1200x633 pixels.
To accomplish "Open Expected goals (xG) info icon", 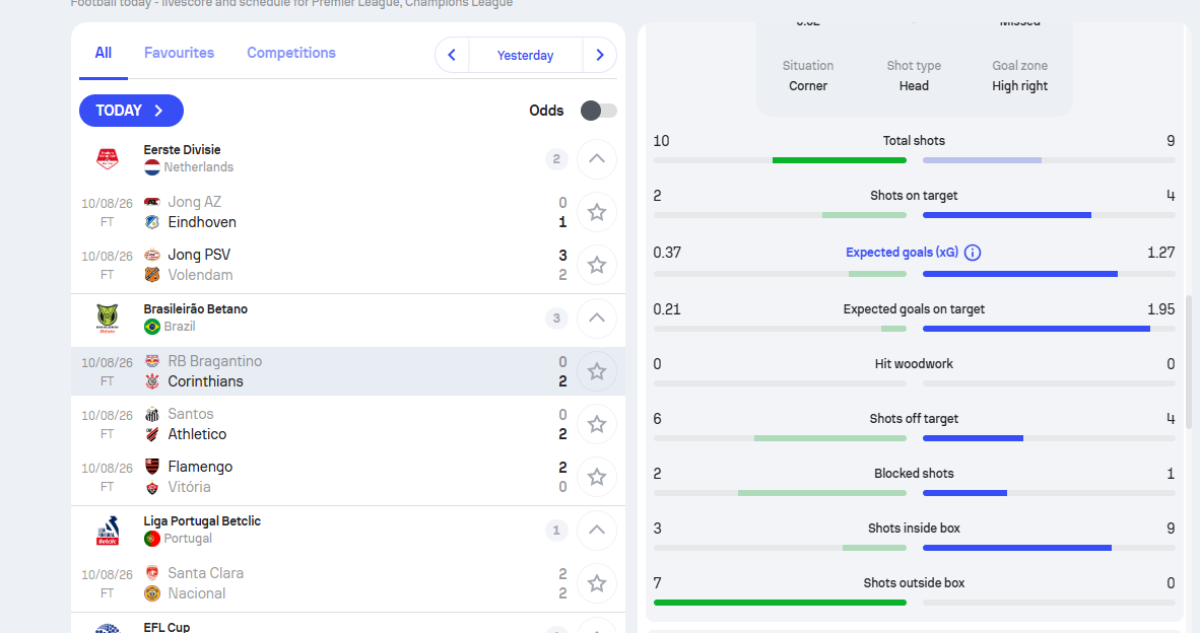I will pyautogui.click(x=972, y=253).
